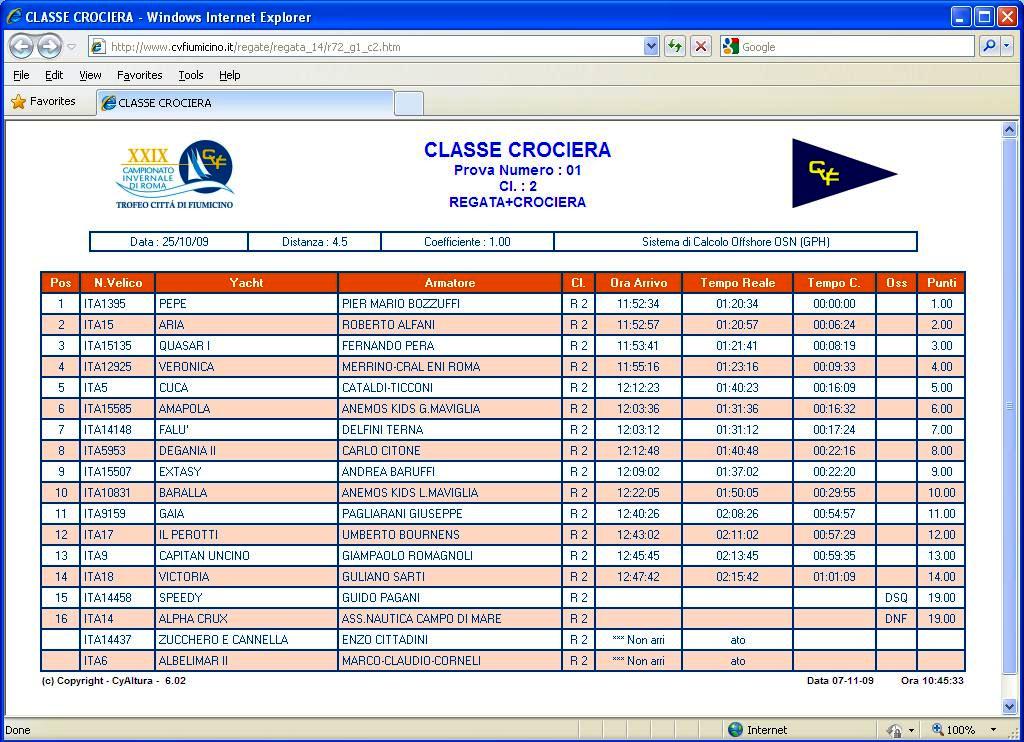The width and height of the screenshot is (1024, 742).
Task: Open a new blank tab
Action: coord(409,103)
